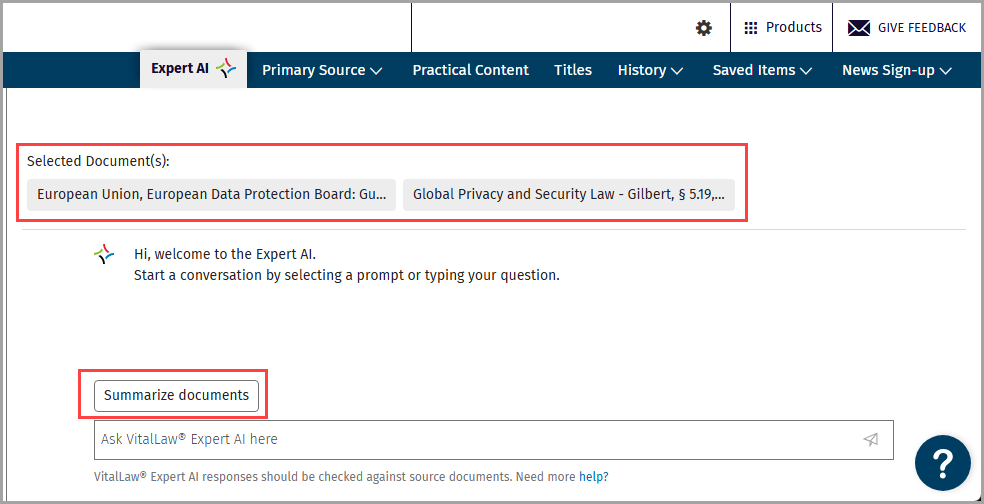Open the Practical Content menu item

(471, 70)
